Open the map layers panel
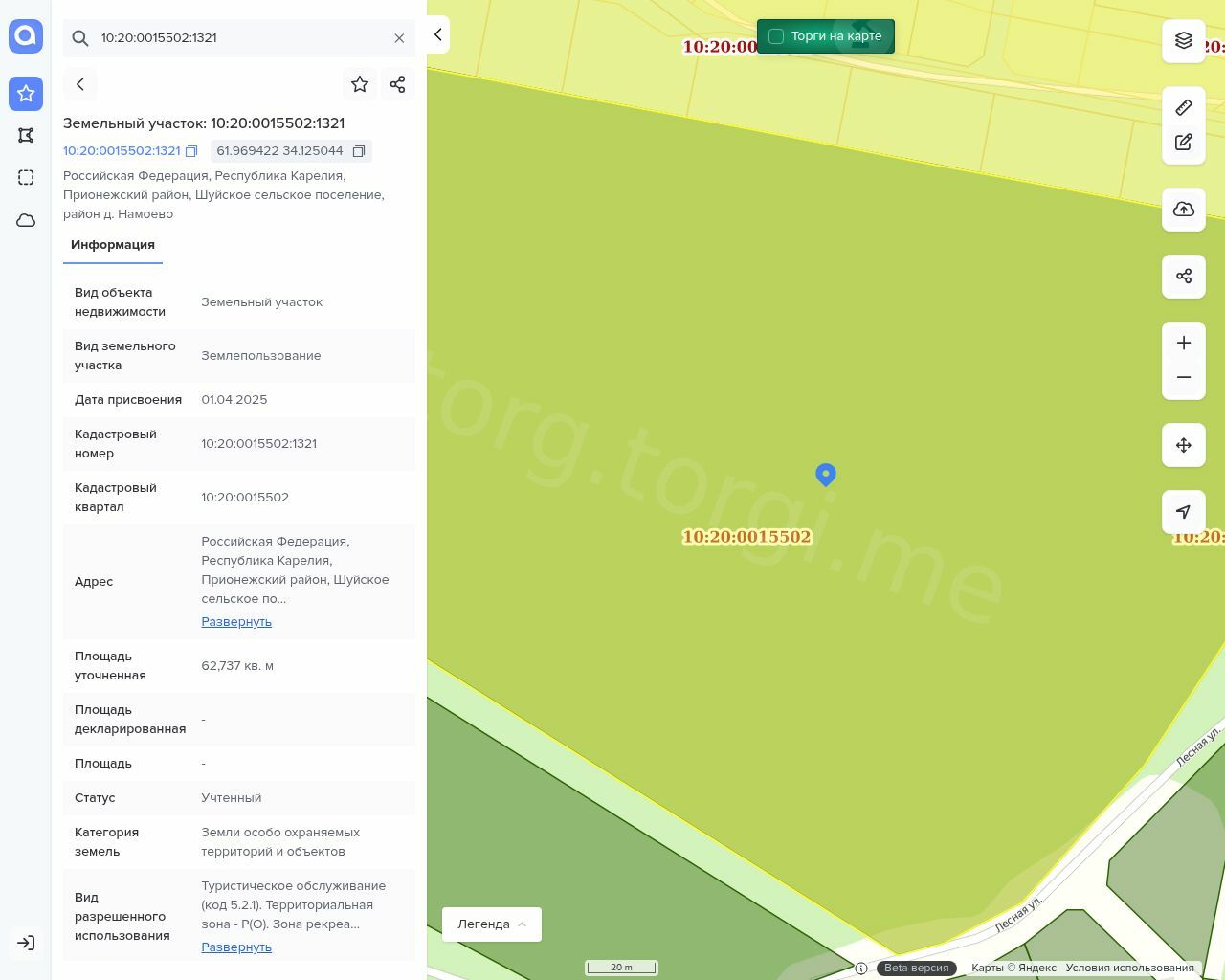This screenshot has height=980, width=1225. [x=1184, y=40]
